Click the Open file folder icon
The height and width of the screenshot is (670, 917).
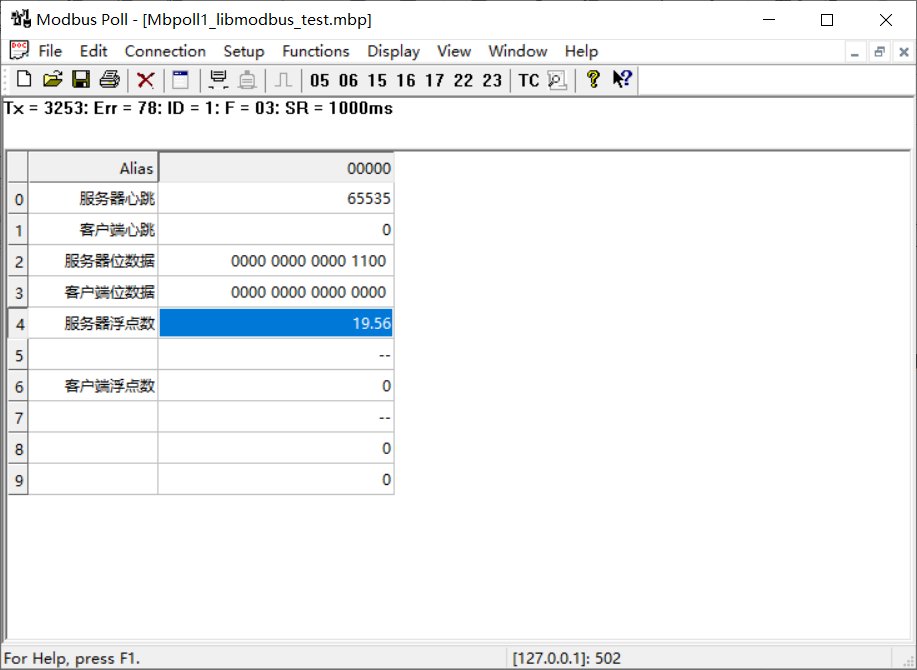53,79
